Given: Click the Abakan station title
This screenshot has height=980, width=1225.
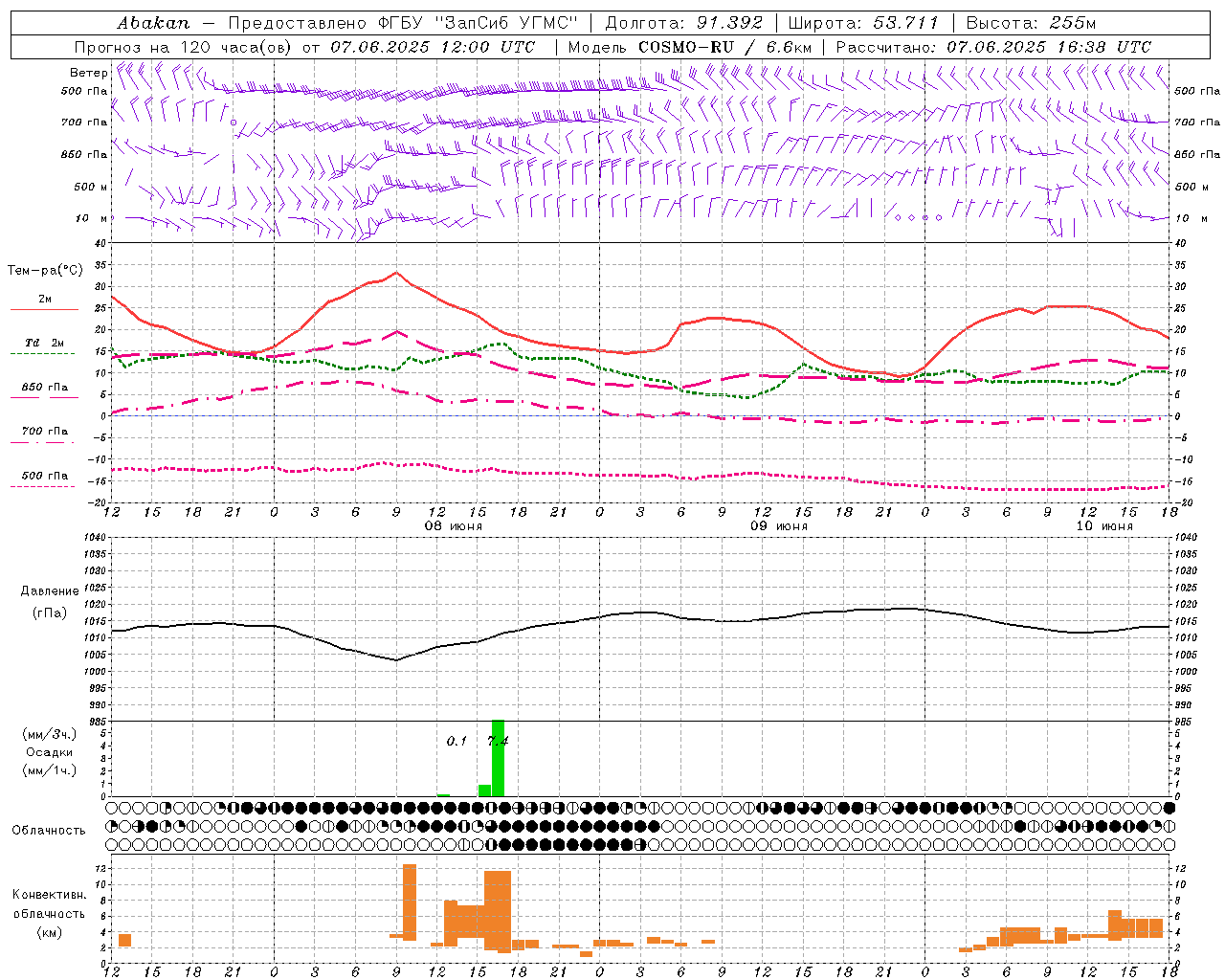Looking at the screenshot, I should tap(153, 23).
